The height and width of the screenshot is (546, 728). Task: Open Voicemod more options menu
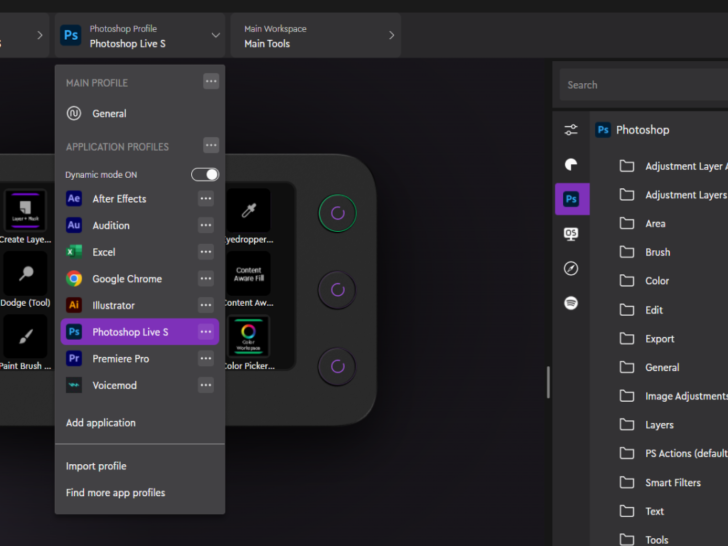206,385
